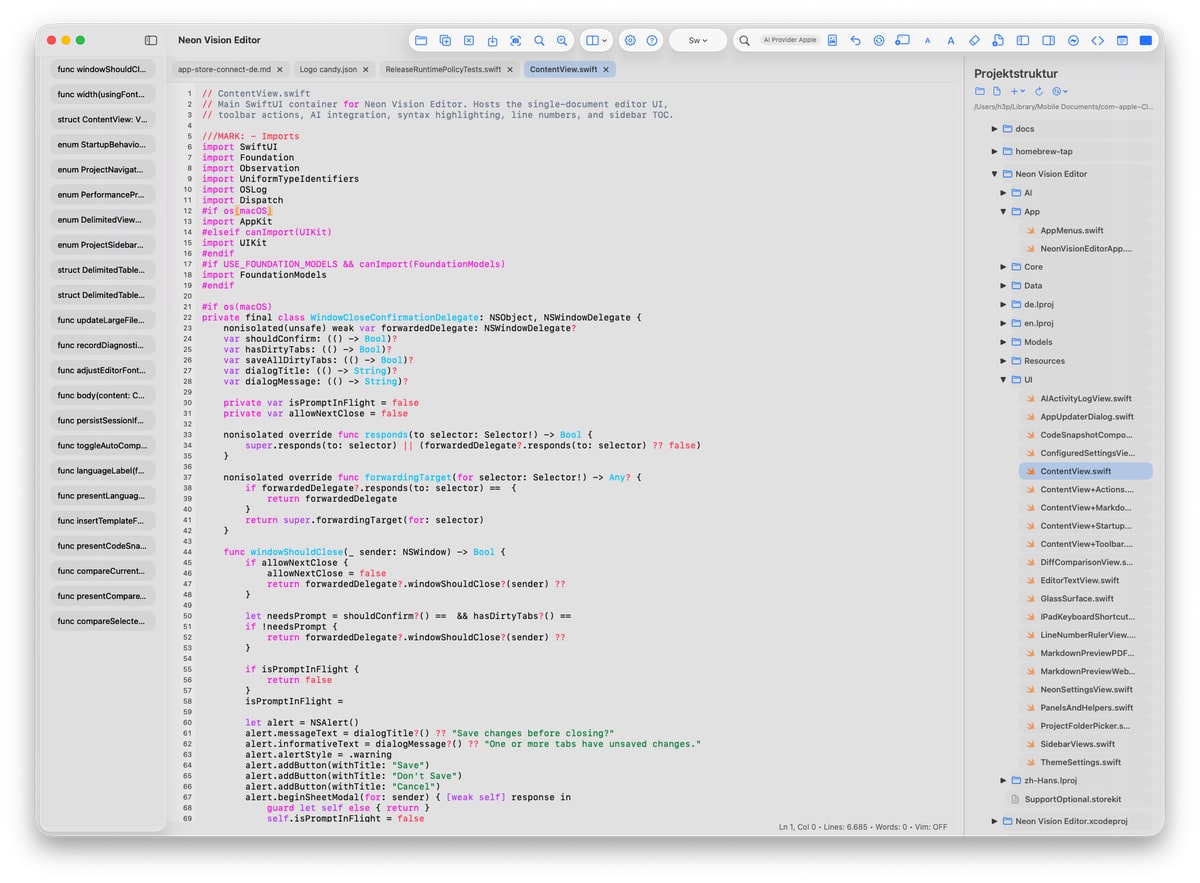
Task: Click the new tab plus-square icon
Action: click(x=445, y=40)
